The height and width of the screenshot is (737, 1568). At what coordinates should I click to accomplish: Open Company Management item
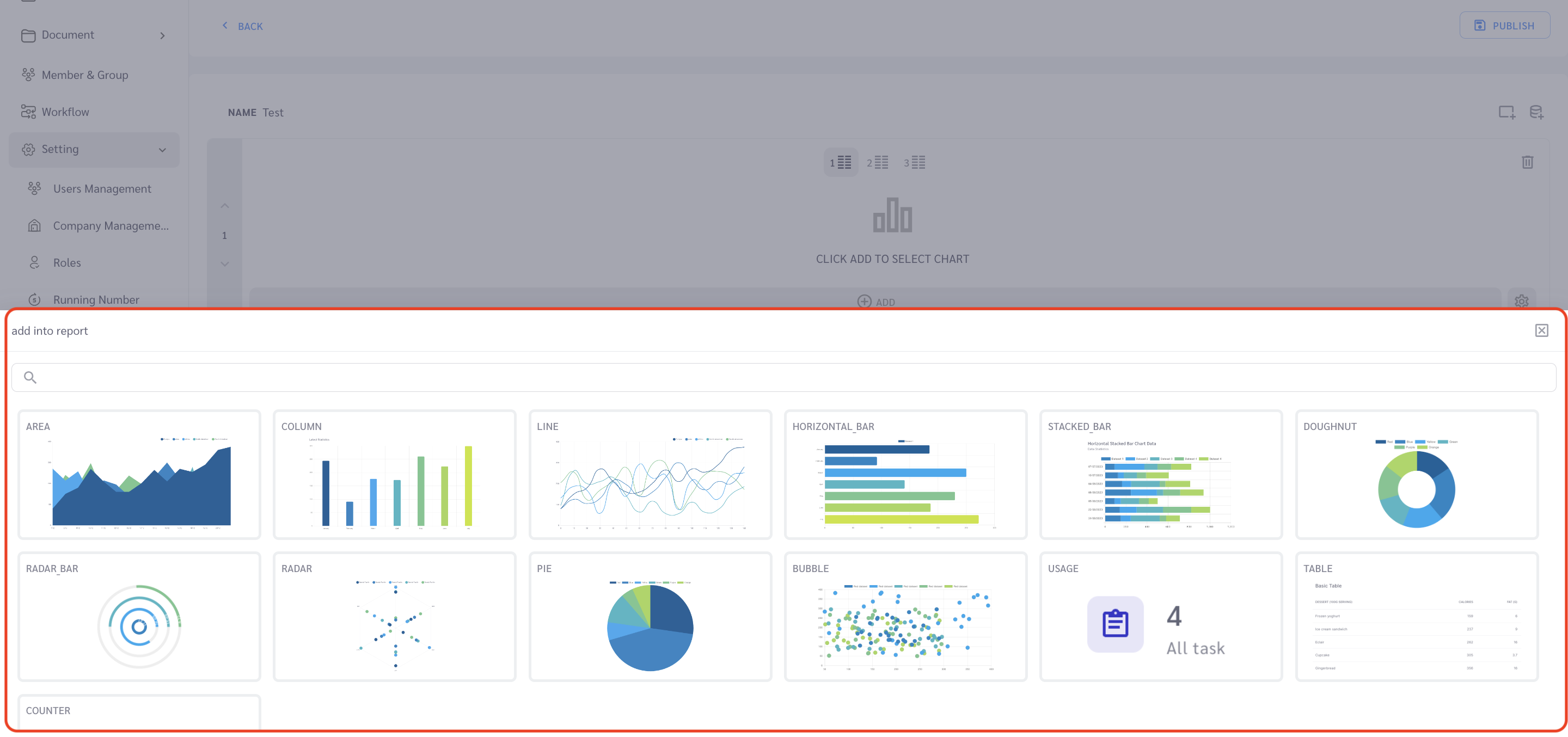pyautogui.click(x=97, y=226)
